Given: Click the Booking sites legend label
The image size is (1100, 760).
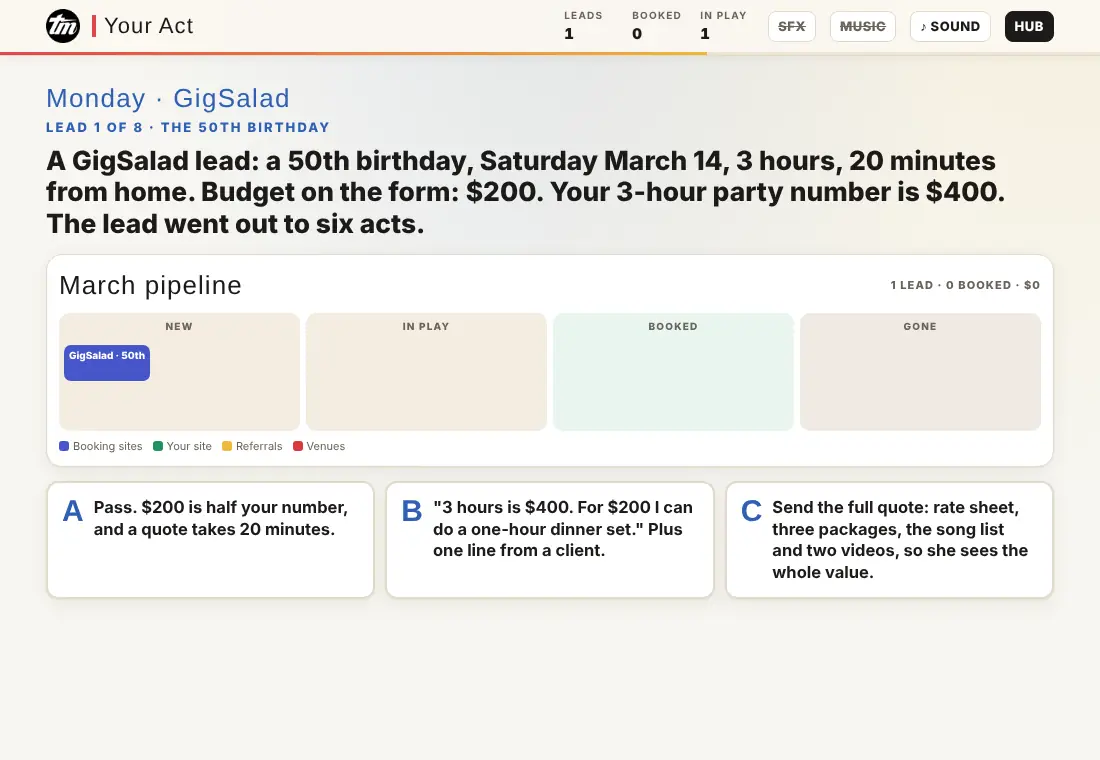Looking at the screenshot, I should 107,446.
